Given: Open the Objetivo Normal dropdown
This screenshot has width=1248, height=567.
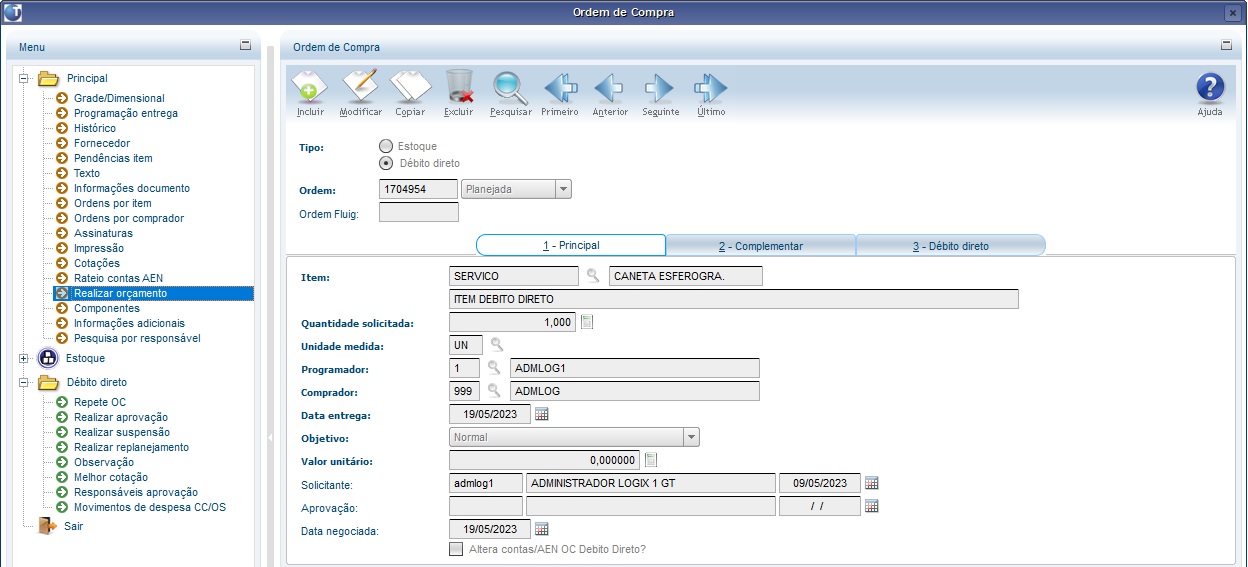Looking at the screenshot, I should 691,437.
